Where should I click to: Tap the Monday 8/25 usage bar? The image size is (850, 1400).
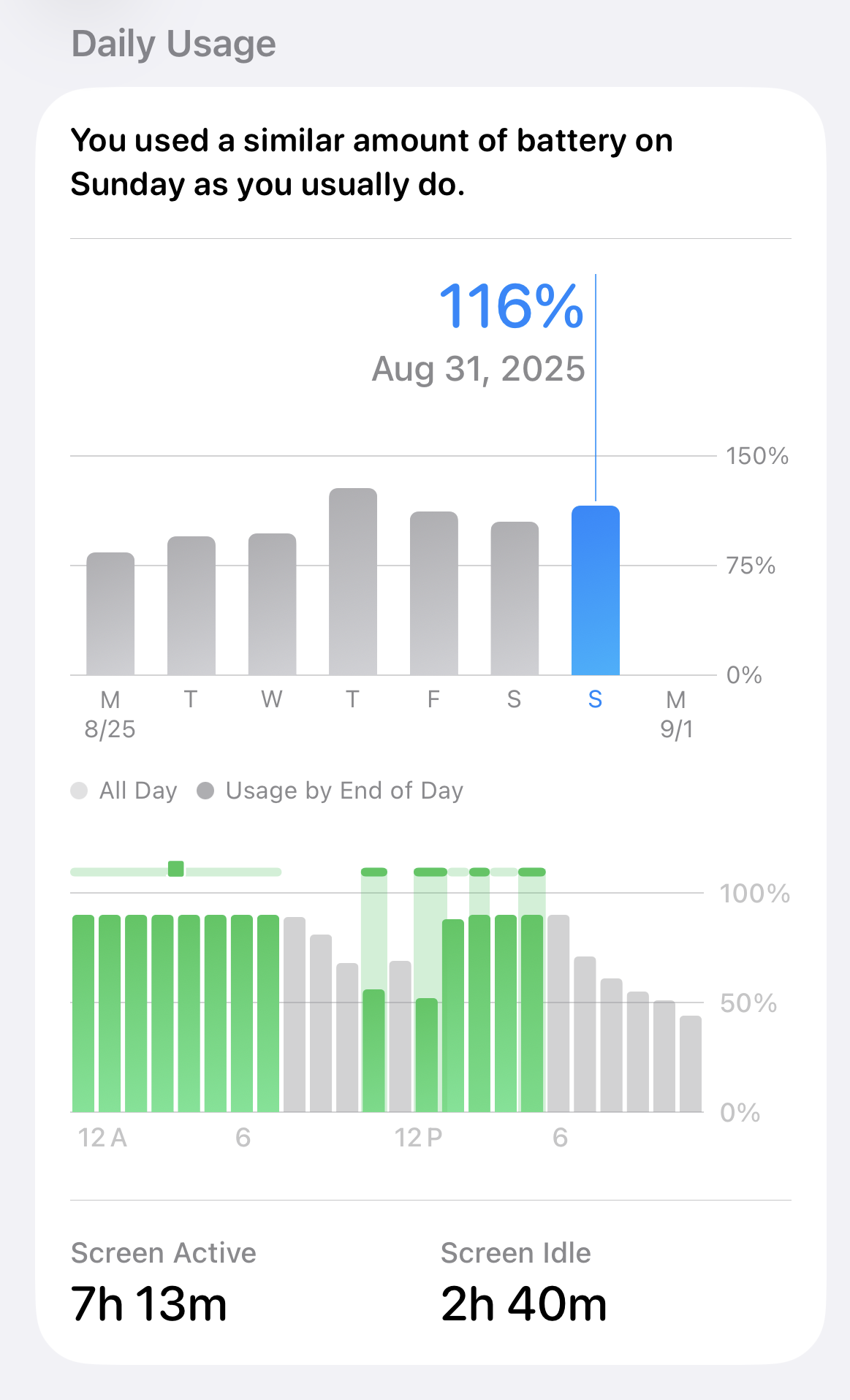coord(110,614)
